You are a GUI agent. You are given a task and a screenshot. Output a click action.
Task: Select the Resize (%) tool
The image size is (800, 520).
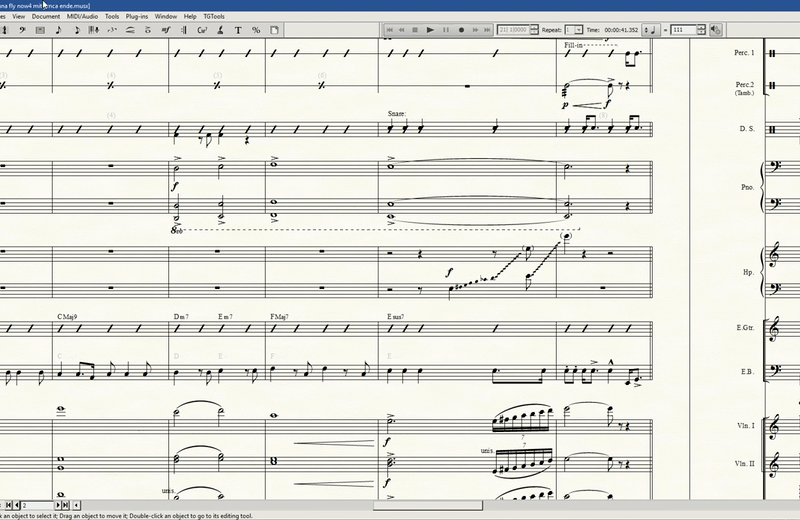coord(256,30)
